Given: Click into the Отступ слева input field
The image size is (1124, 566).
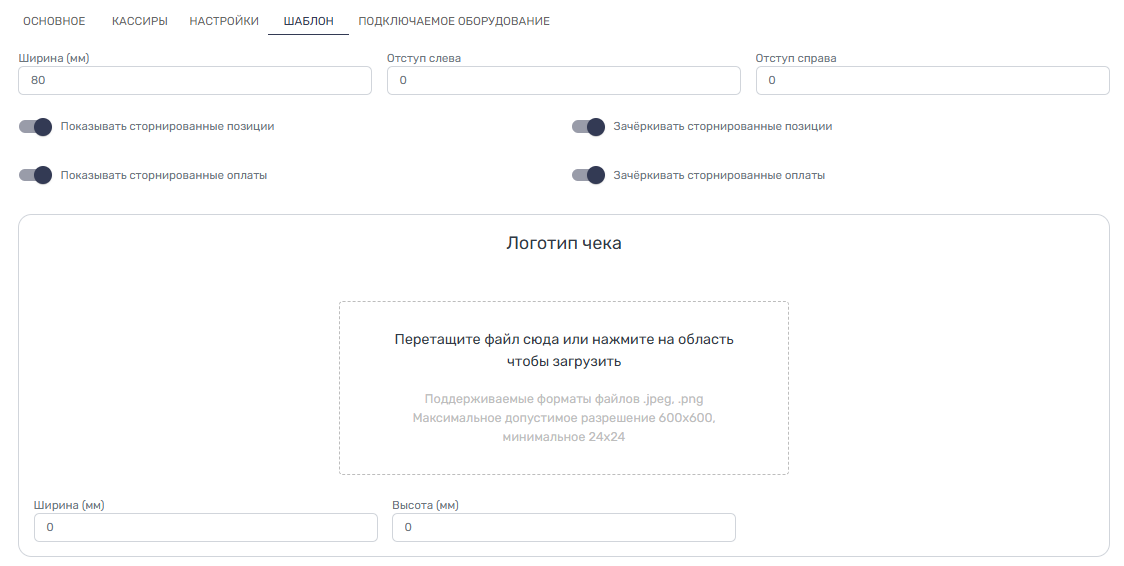Looking at the screenshot, I should pyautogui.click(x=563, y=80).
